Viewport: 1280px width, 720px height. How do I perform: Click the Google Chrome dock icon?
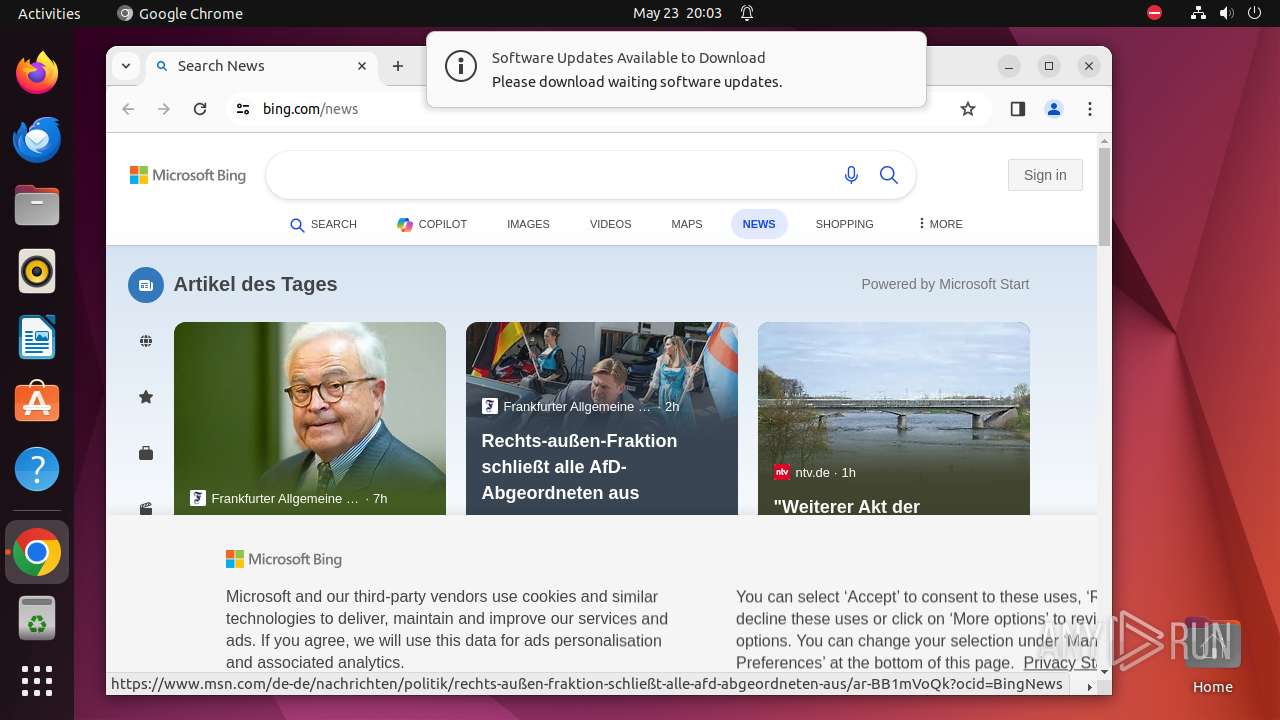click(37, 552)
